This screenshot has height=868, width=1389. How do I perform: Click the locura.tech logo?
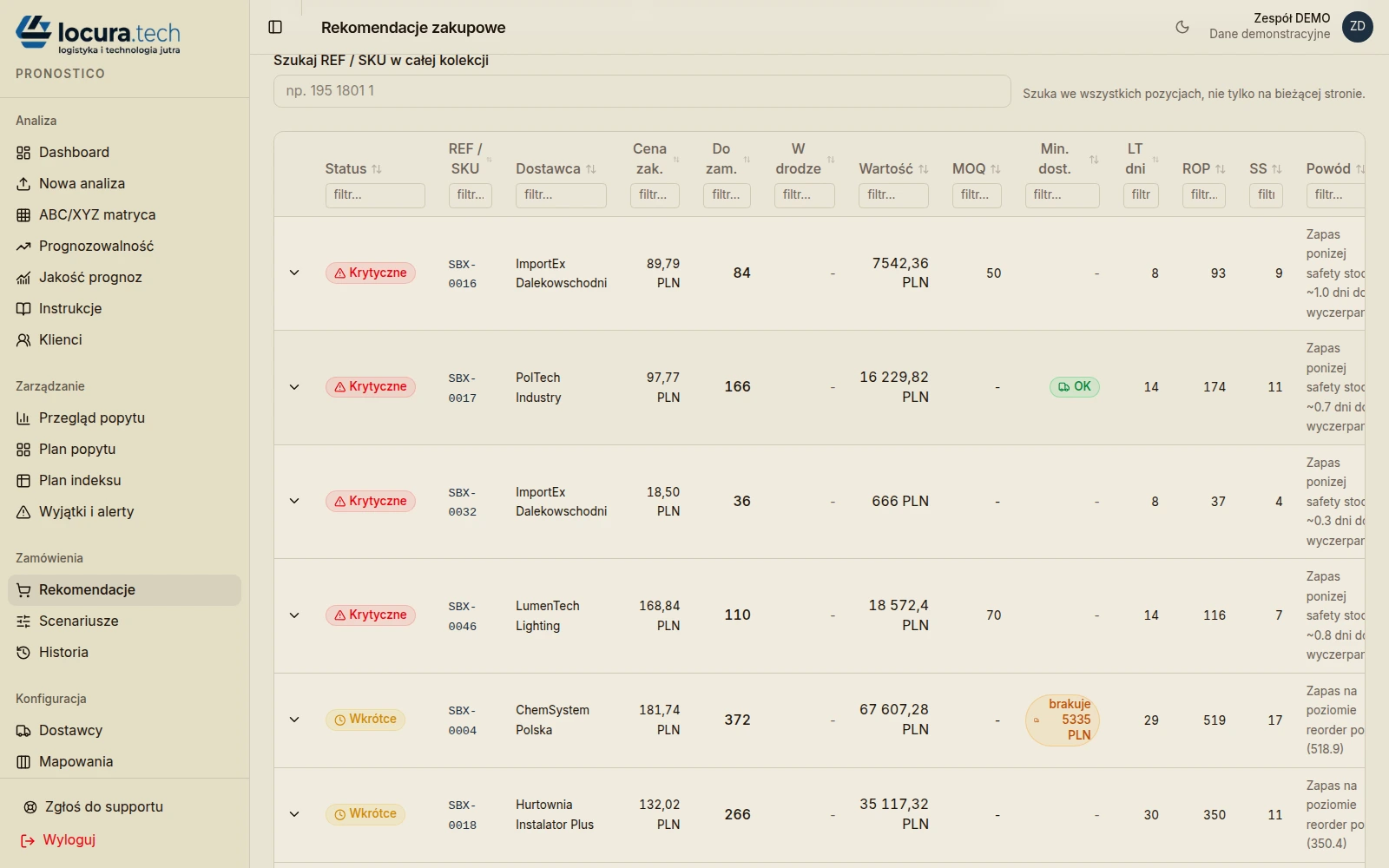(98, 36)
